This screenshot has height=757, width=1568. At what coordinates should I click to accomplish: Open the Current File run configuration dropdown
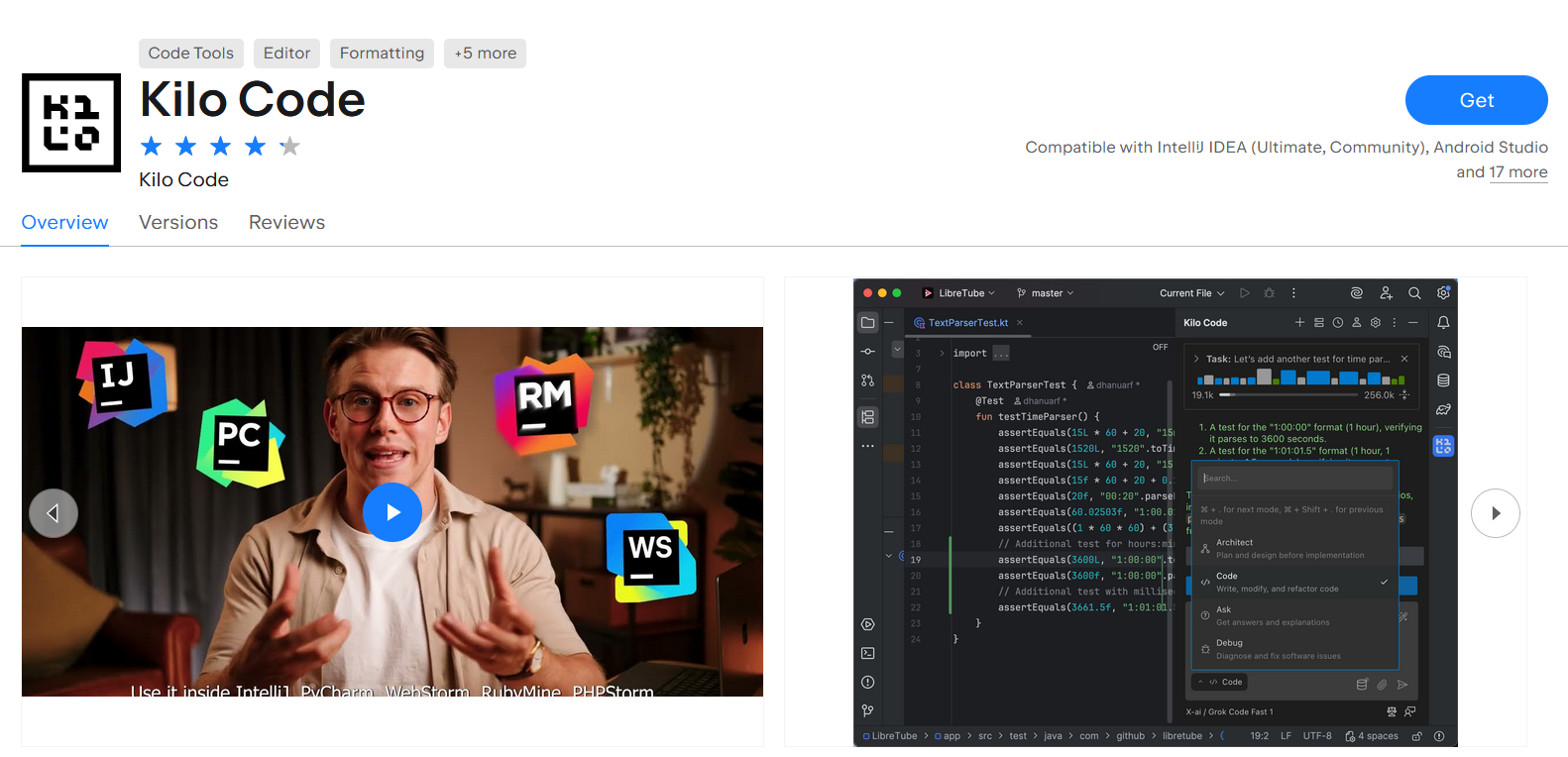click(1191, 293)
